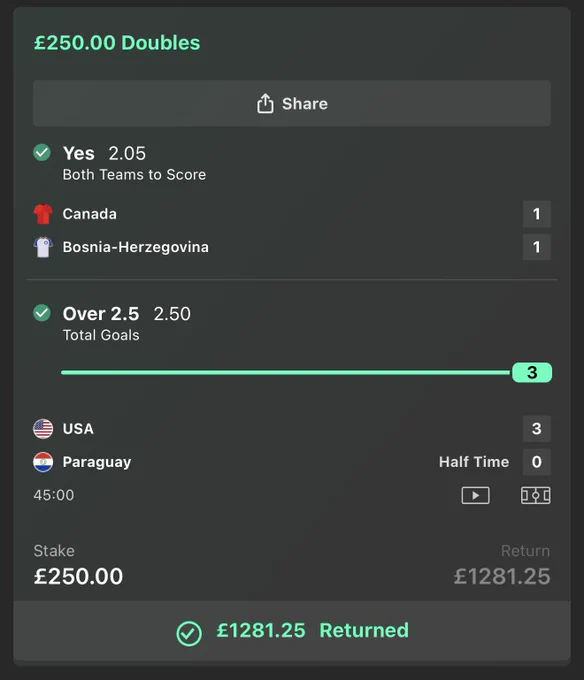Click Both Teams to Score green tick
The width and height of the screenshot is (584, 680).
[42, 152]
